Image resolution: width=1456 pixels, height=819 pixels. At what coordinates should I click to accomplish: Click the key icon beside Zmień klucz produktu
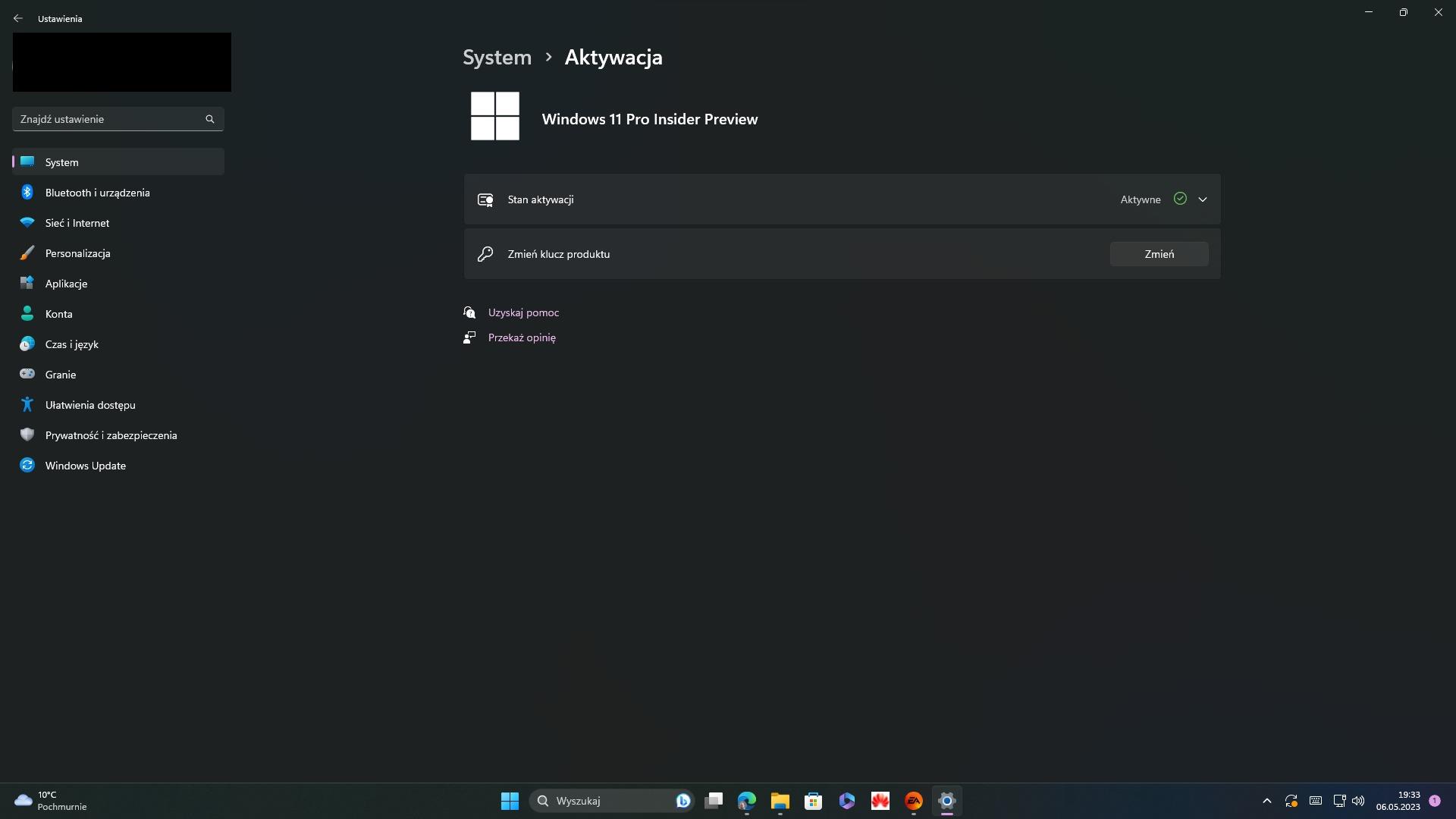click(485, 254)
